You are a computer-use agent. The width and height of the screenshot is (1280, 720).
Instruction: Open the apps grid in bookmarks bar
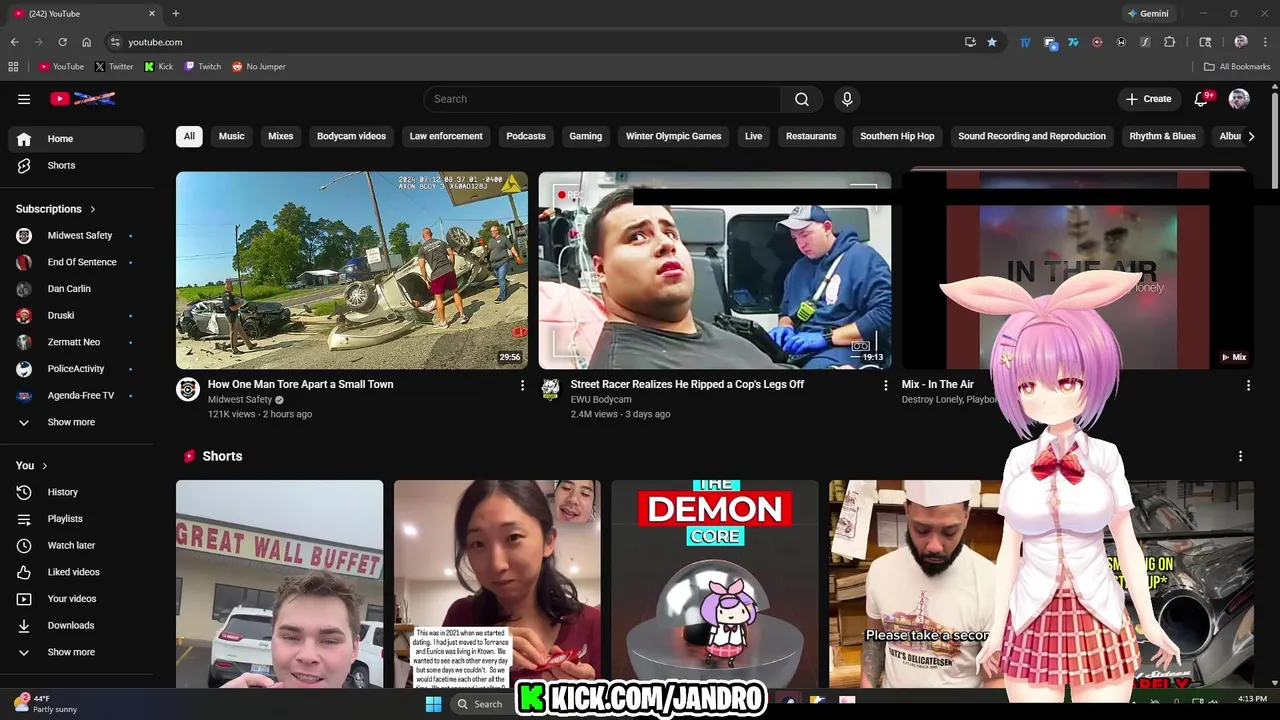pyautogui.click(x=13, y=67)
